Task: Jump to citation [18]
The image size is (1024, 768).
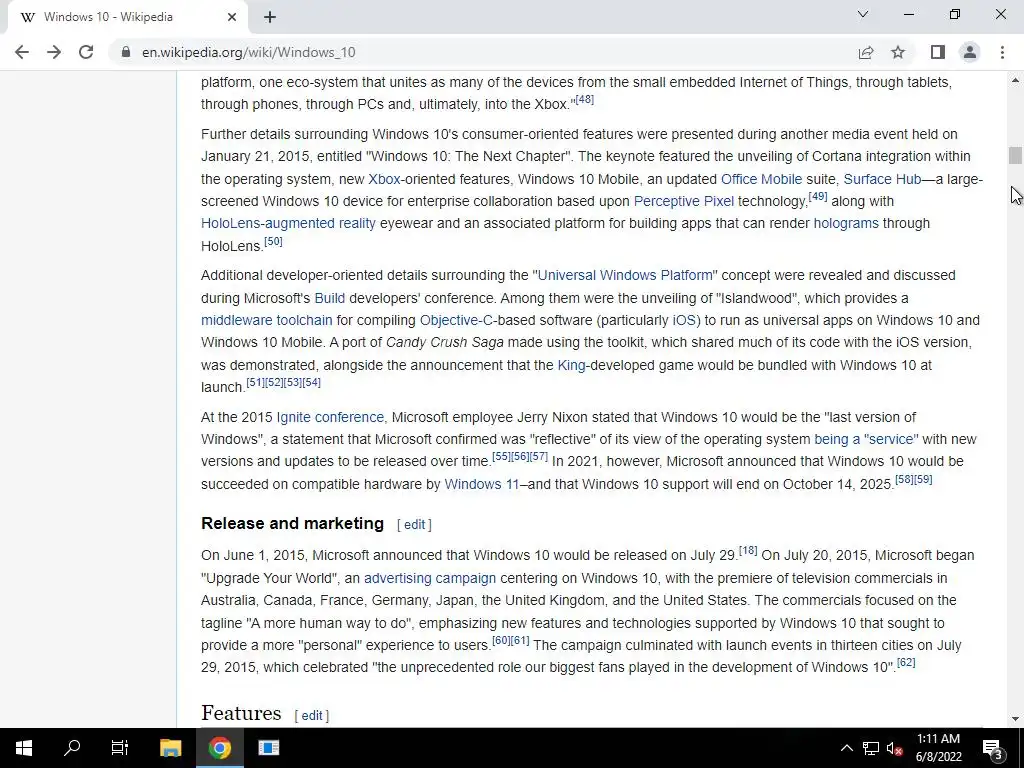Action: (x=748, y=551)
